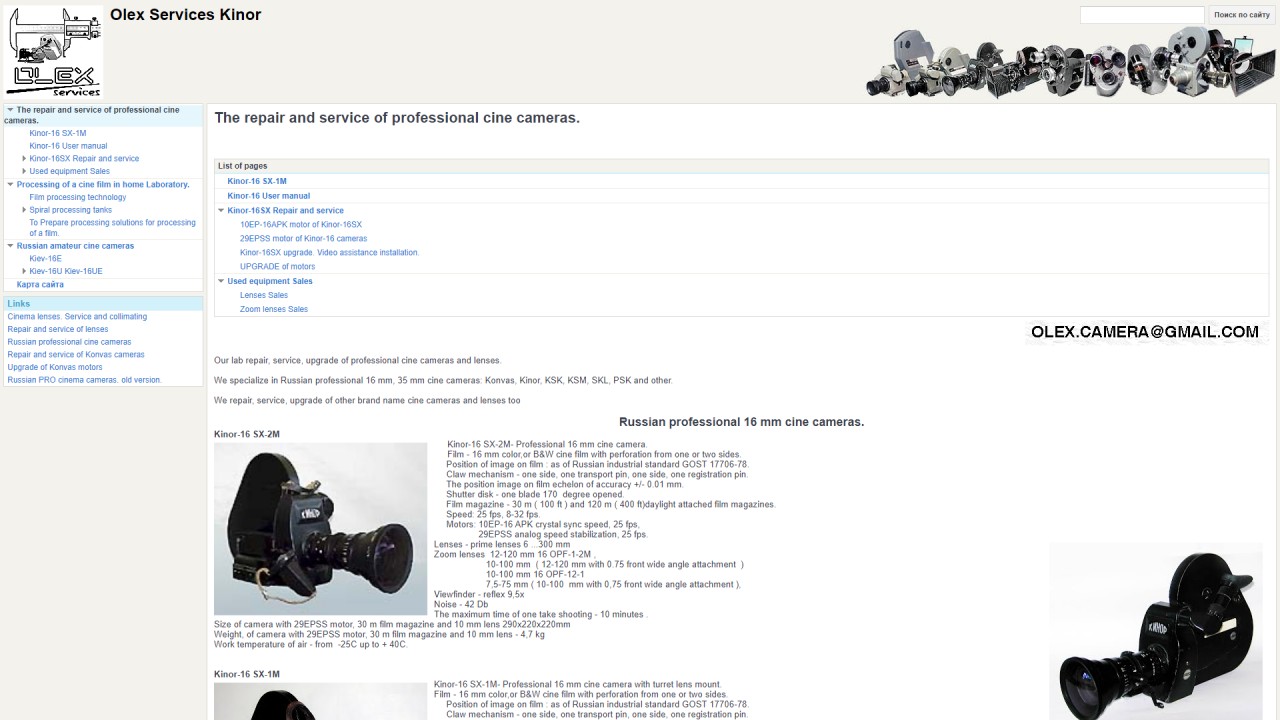Open 'UPGRADE of motors' link

277,267
